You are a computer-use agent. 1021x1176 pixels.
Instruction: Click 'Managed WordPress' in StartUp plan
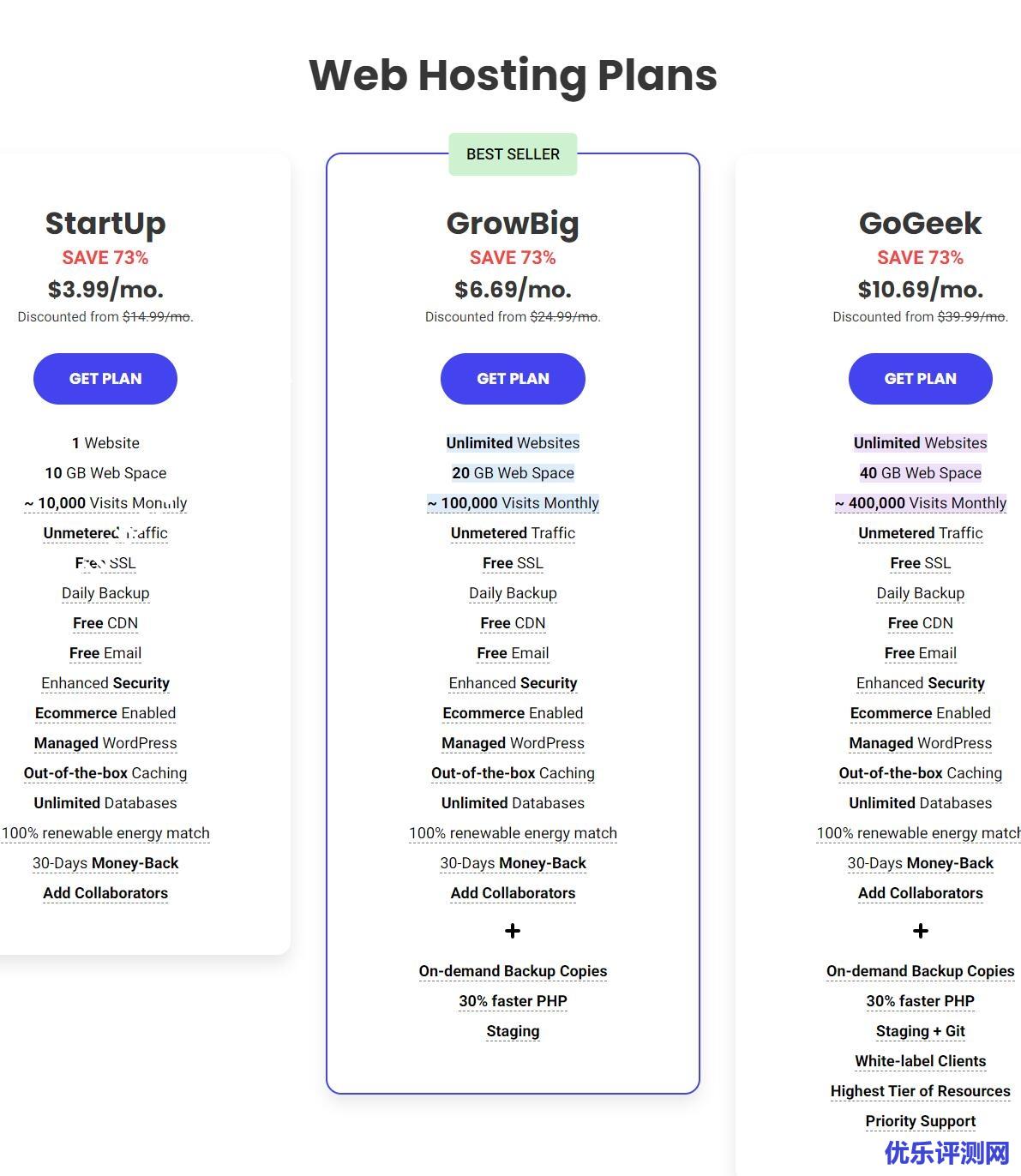coord(105,743)
